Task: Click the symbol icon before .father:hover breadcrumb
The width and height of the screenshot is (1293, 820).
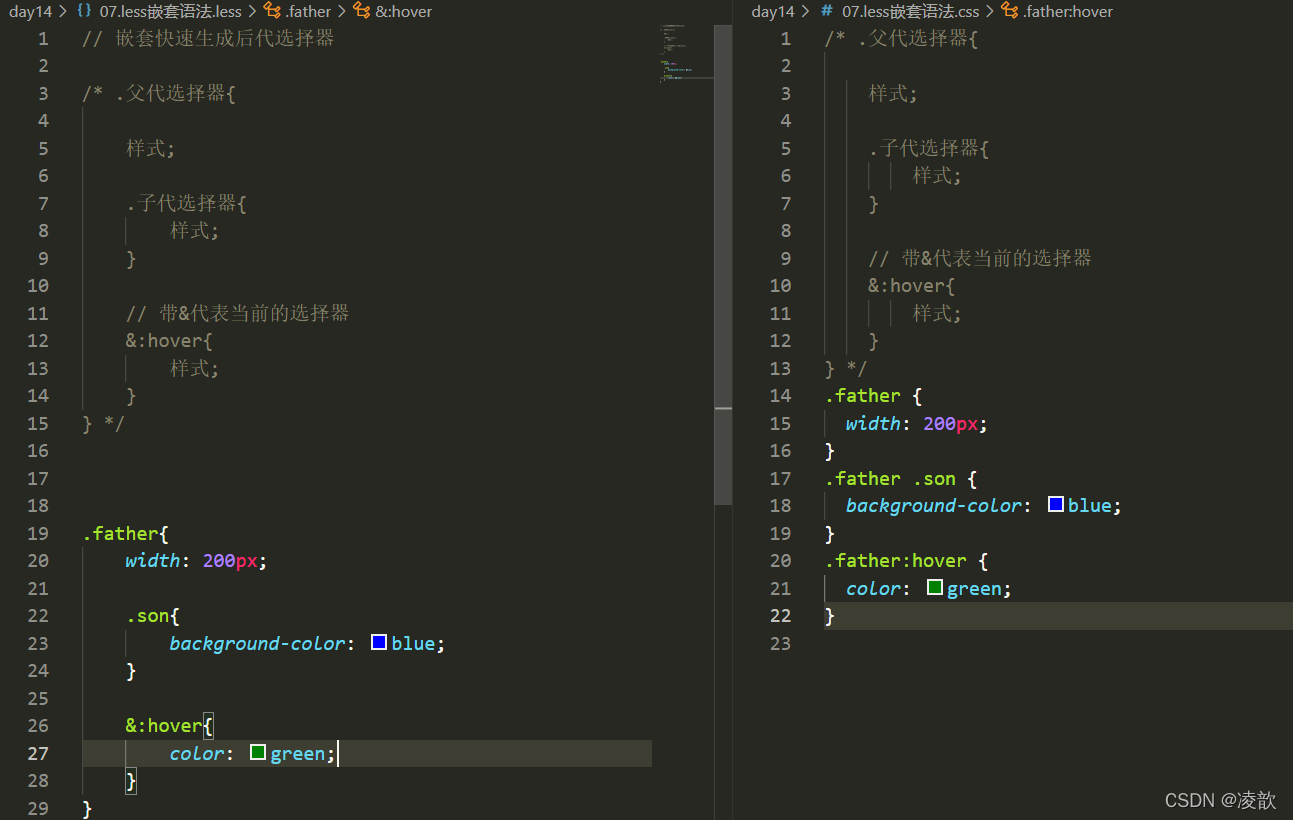Action: coord(1010,11)
